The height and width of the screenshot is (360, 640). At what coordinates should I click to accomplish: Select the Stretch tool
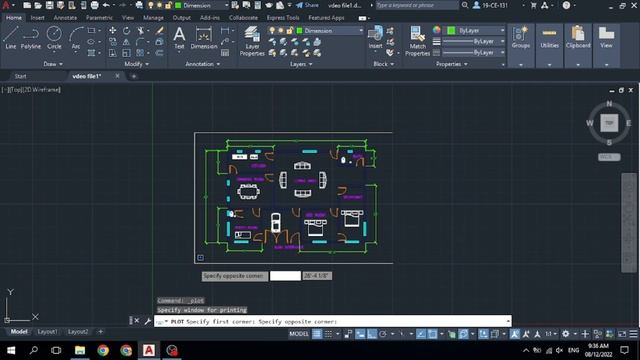(113, 53)
